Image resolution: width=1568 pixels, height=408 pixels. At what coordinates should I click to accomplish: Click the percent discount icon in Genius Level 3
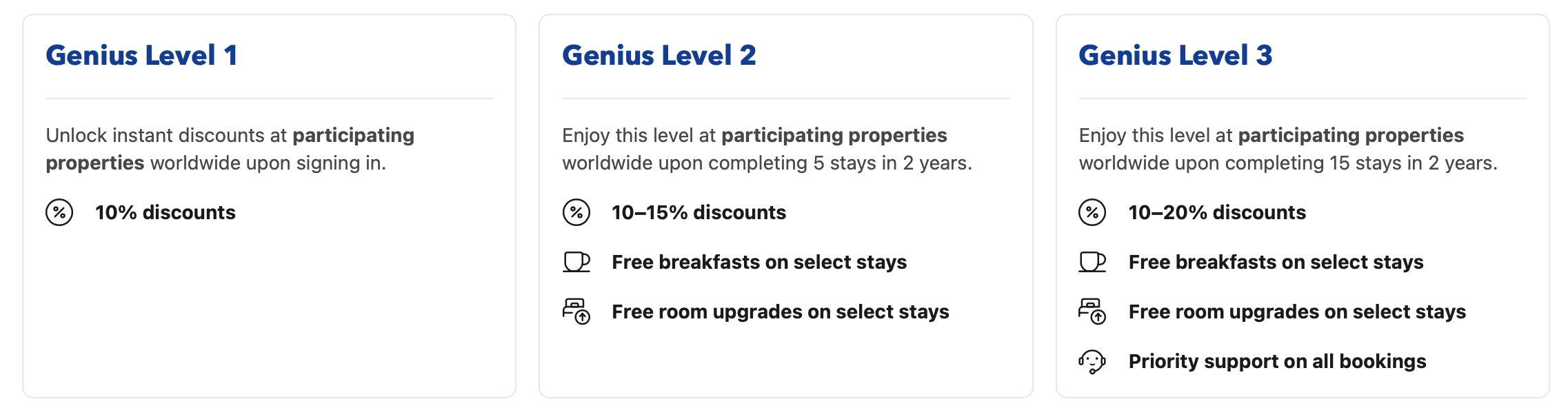pyautogui.click(x=1092, y=212)
